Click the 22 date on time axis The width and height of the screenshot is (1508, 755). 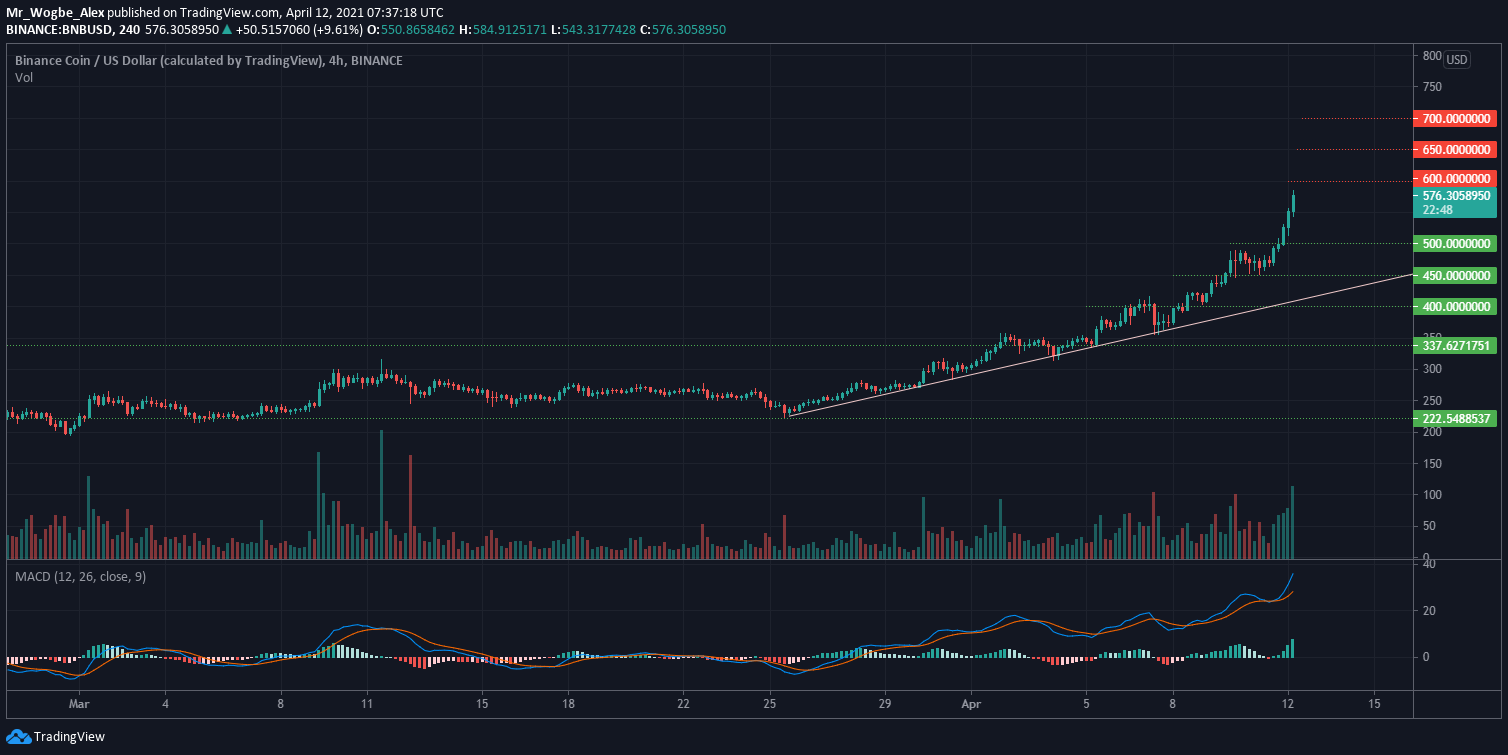(683, 704)
